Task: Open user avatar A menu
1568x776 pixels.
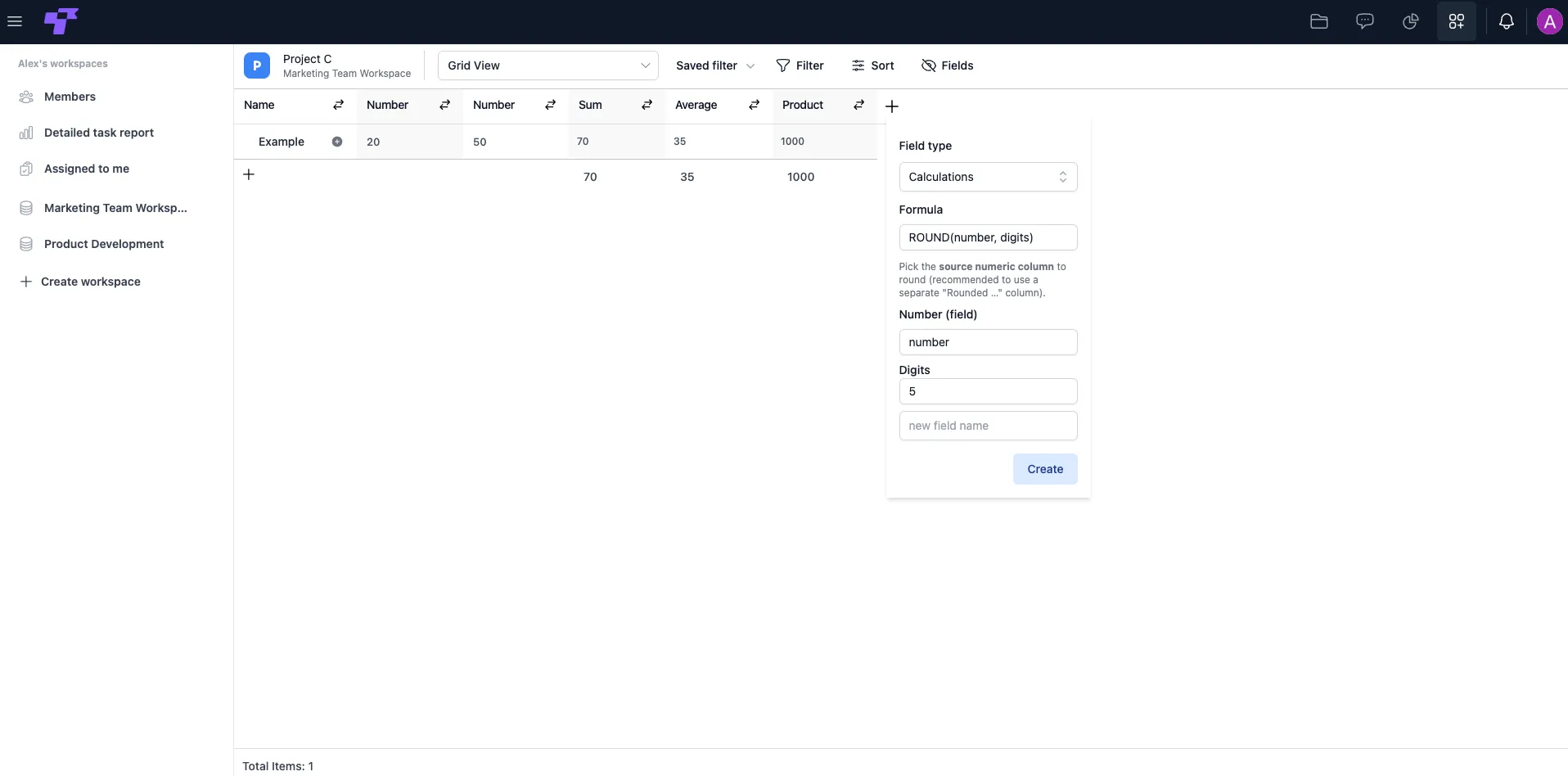Action: pyautogui.click(x=1549, y=21)
